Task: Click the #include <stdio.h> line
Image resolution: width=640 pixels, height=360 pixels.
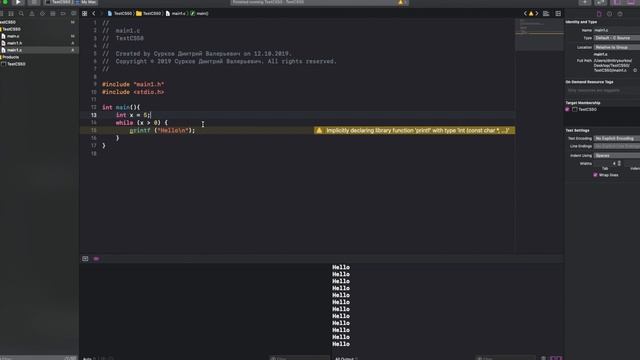Action: click(133, 92)
